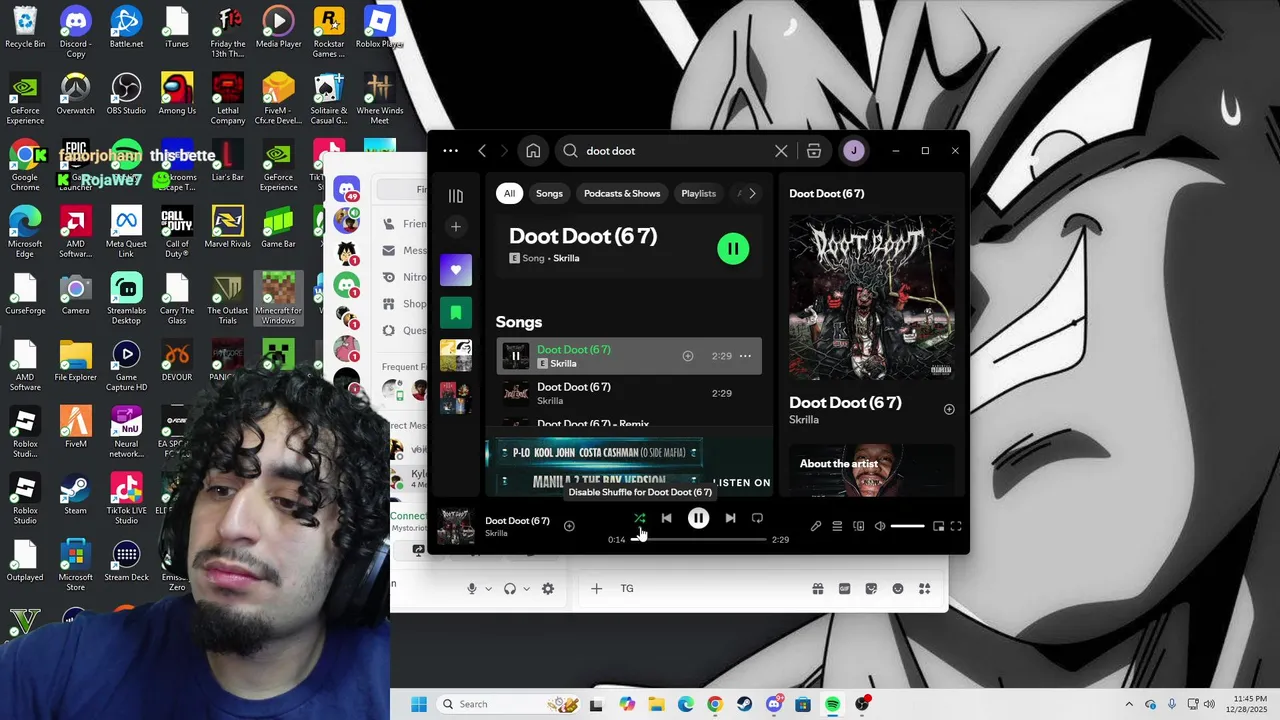This screenshot has width=1280, height=720.
Task: Open Steam from the taskbar
Action: 744,704
